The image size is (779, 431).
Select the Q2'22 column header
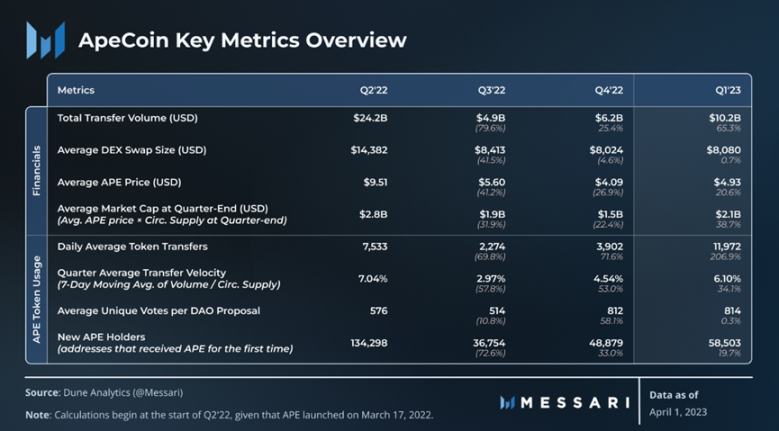pyautogui.click(x=374, y=90)
